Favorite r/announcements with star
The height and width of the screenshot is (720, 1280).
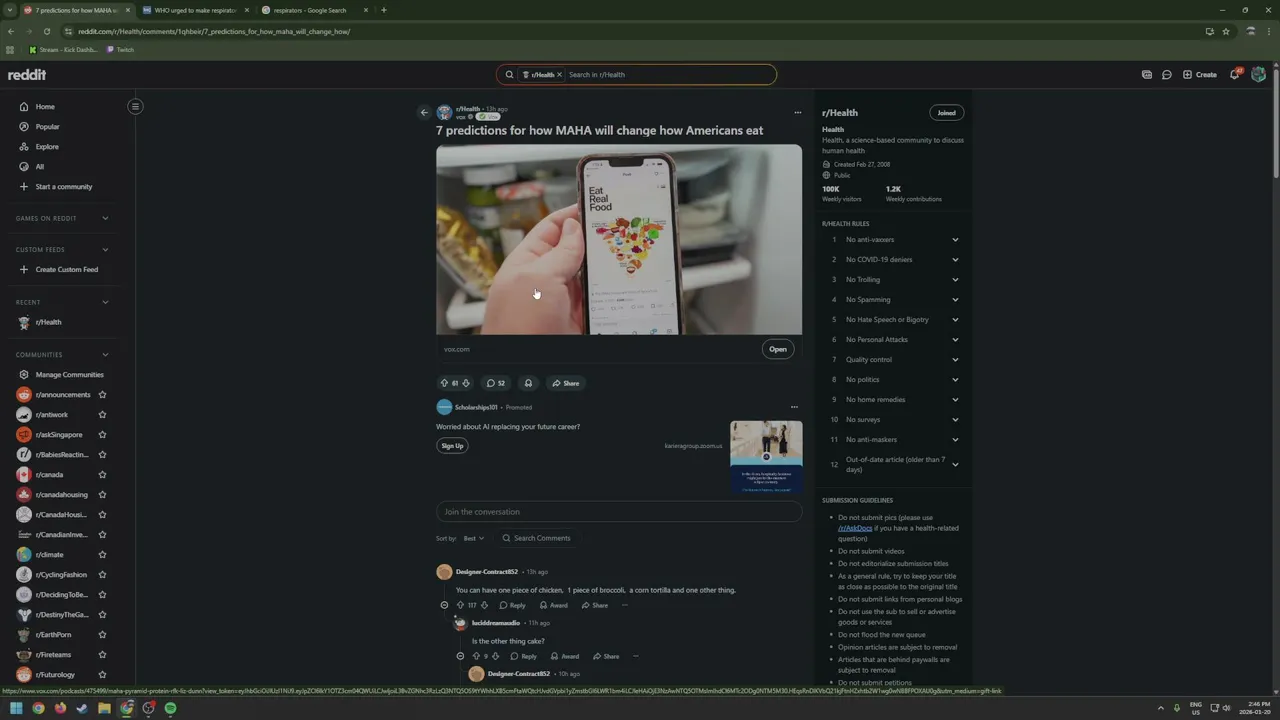pyautogui.click(x=102, y=395)
